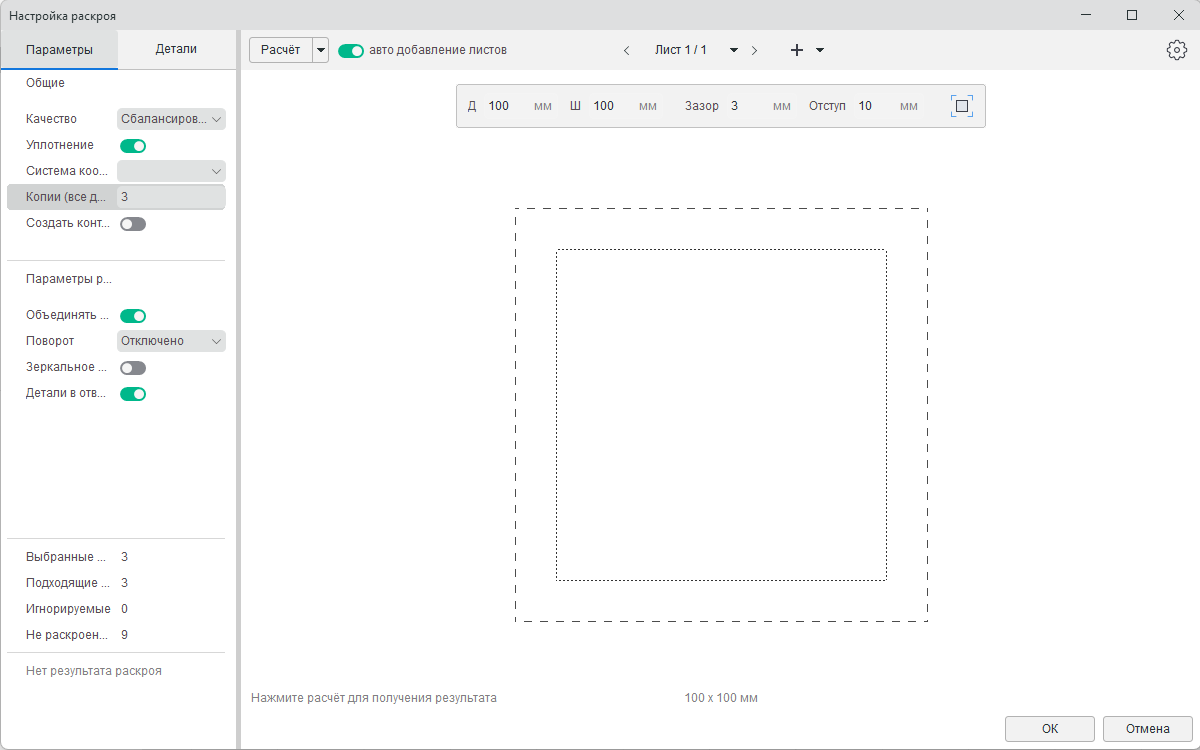Image resolution: width=1200 pixels, height=750 pixels.
Task: Open the Качество dropdown
Action: coord(171,119)
